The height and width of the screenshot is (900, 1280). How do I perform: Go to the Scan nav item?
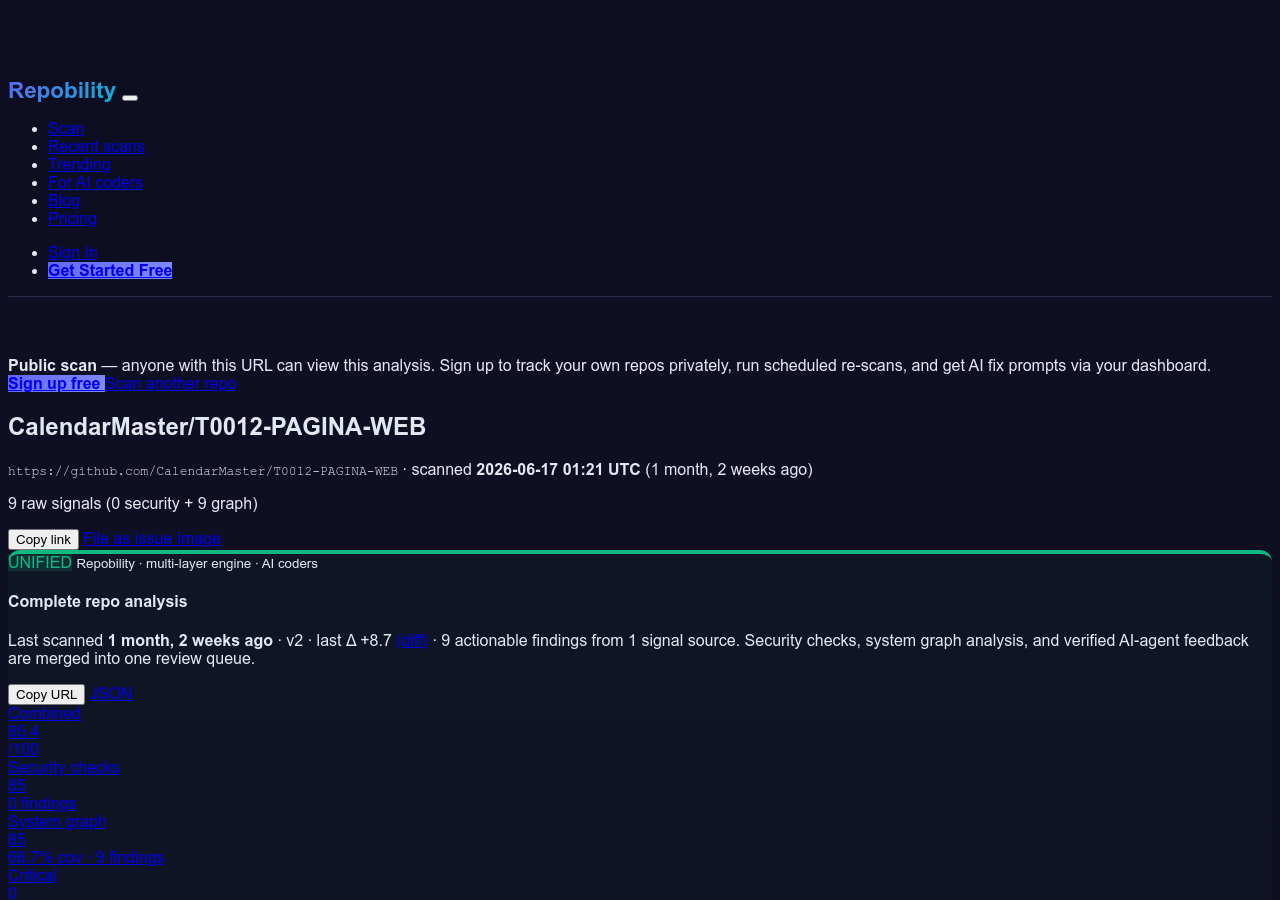click(x=66, y=128)
